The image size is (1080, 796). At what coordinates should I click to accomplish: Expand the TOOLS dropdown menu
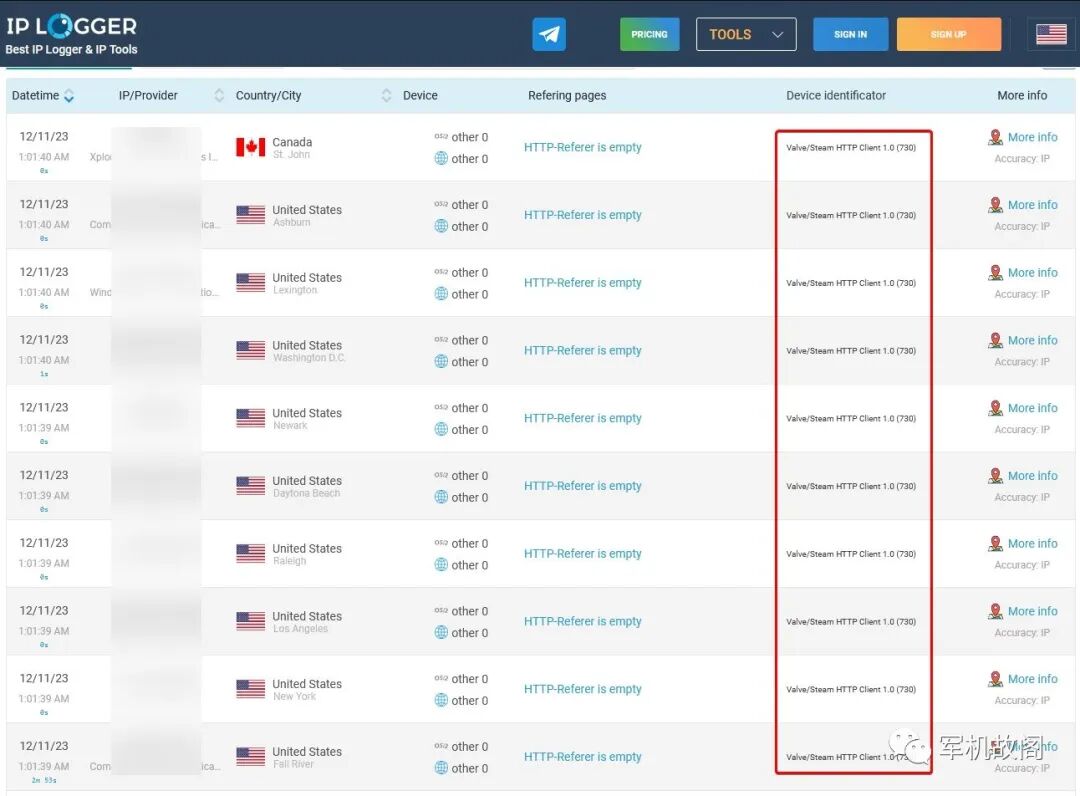coord(746,34)
